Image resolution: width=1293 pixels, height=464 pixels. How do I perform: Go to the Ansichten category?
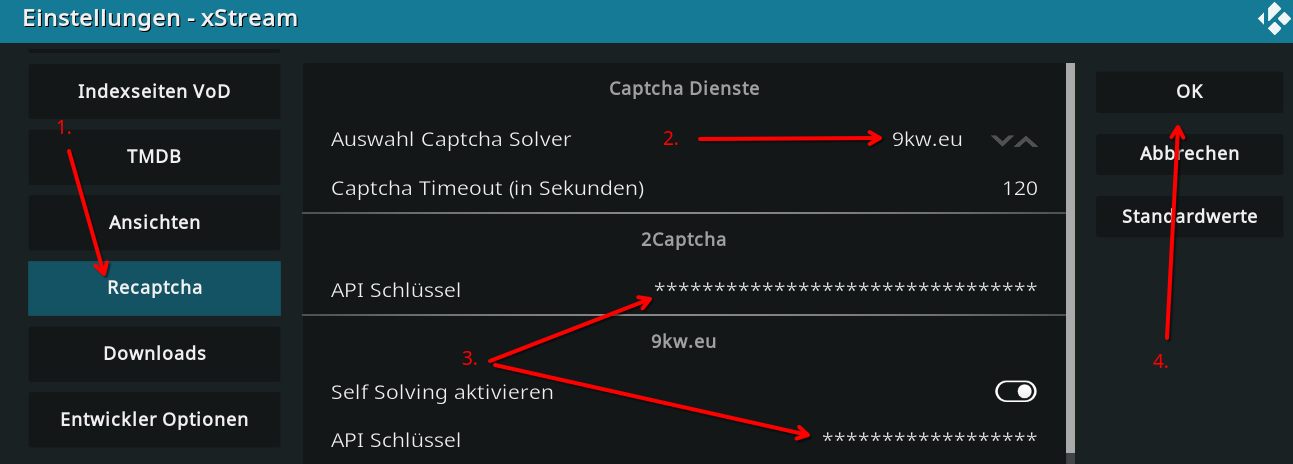154,222
